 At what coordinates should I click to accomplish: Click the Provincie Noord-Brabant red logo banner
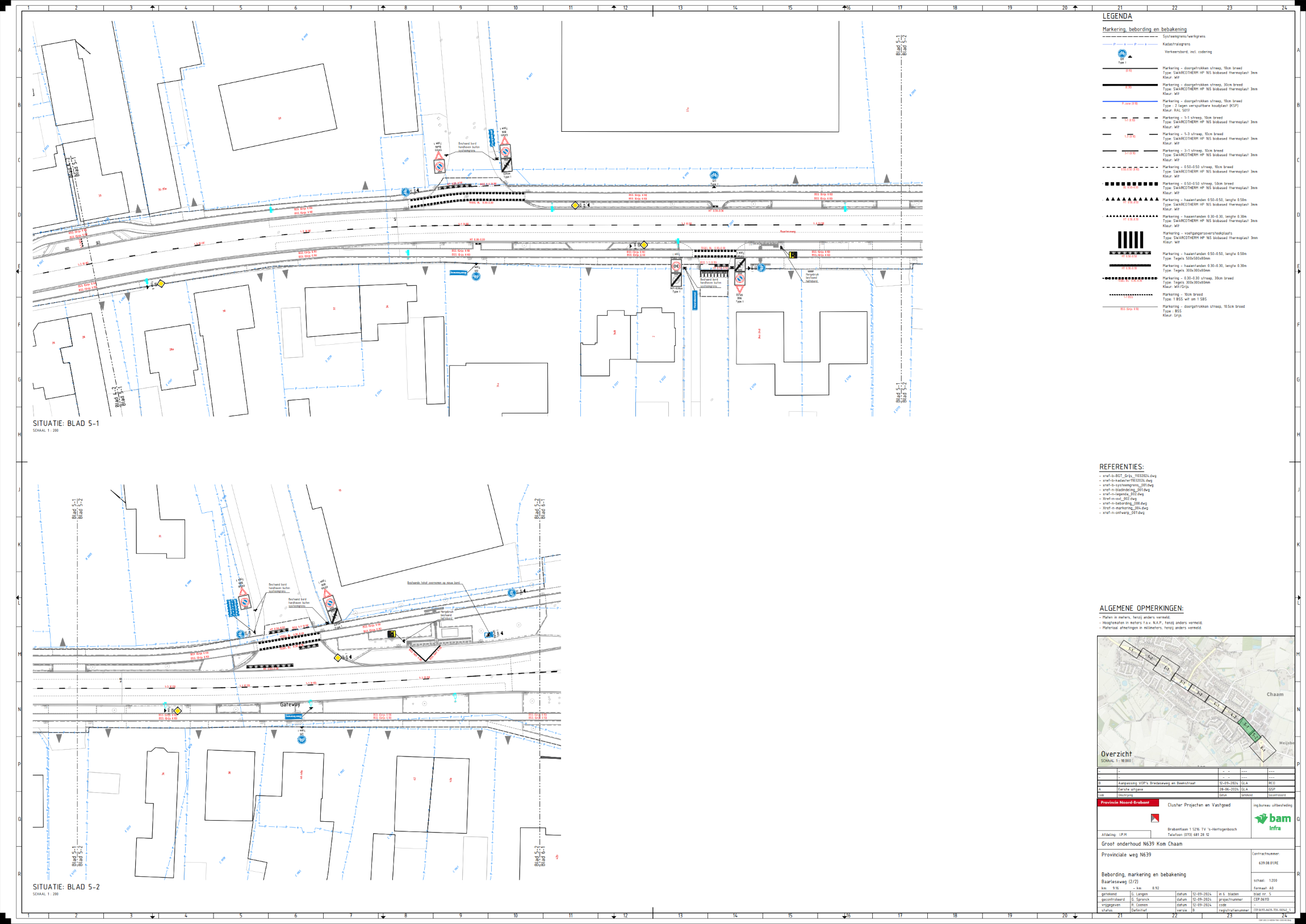(1127, 803)
